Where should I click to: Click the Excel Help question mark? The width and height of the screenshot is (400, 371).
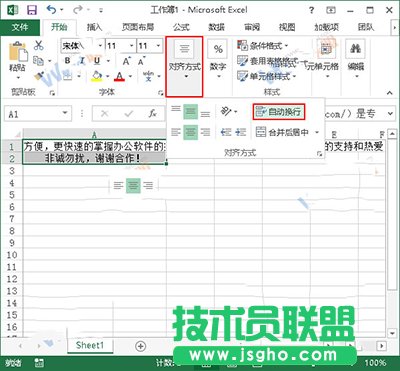311,10
